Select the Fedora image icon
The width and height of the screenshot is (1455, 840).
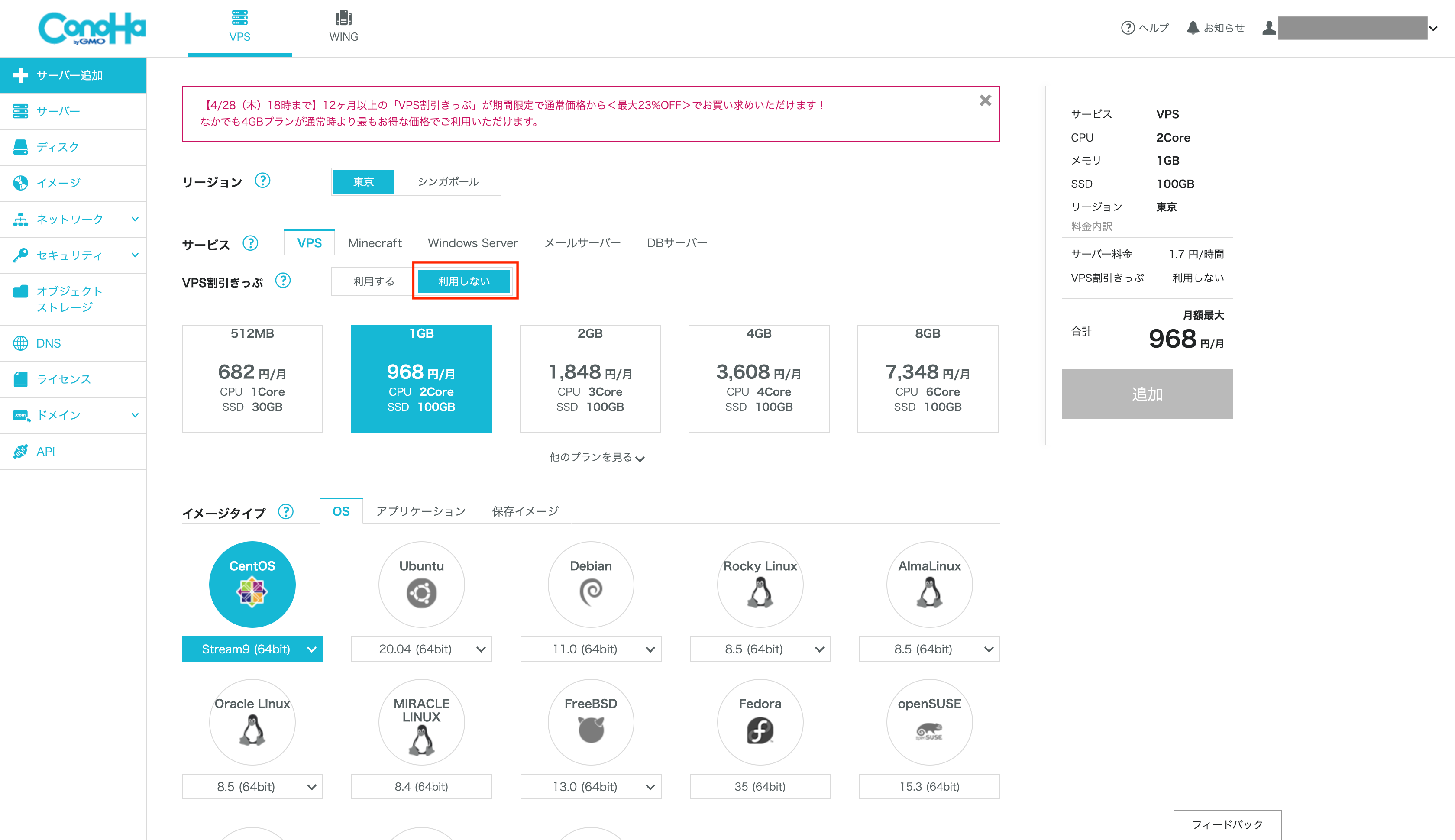(x=760, y=722)
